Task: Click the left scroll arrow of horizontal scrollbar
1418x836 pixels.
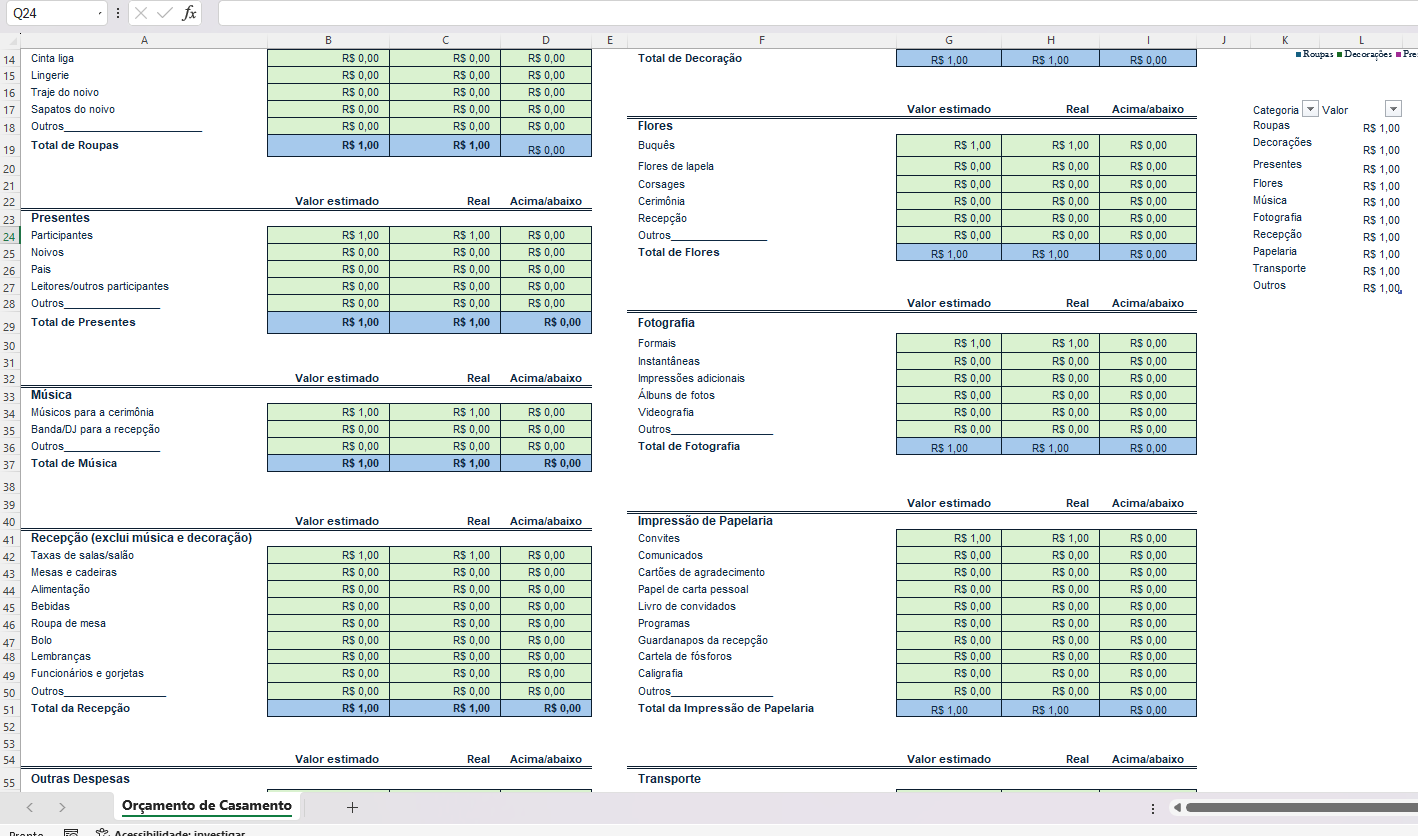Action: pyautogui.click(x=1177, y=807)
